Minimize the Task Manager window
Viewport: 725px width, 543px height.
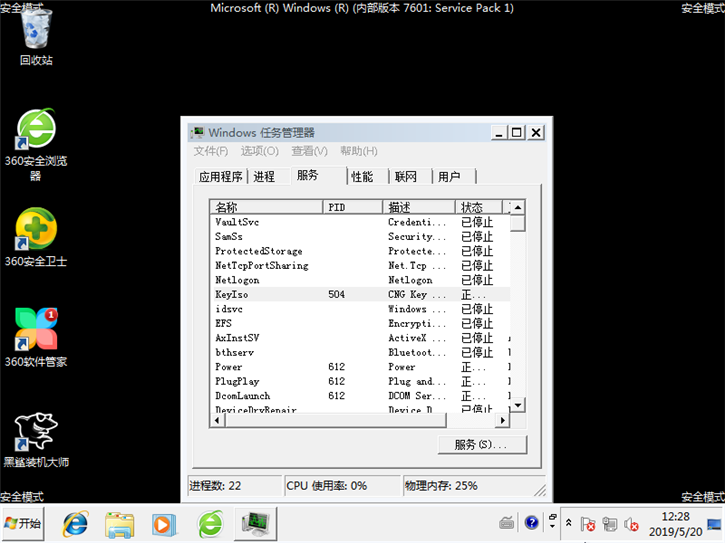coord(499,133)
